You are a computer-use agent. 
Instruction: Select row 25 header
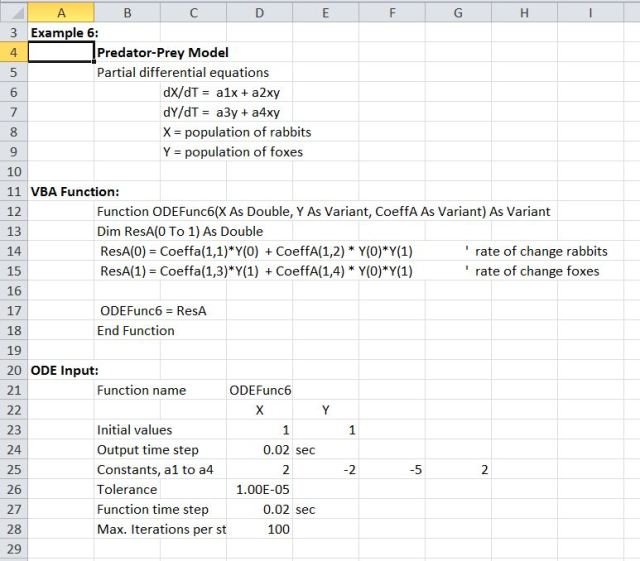[x=13, y=470]
